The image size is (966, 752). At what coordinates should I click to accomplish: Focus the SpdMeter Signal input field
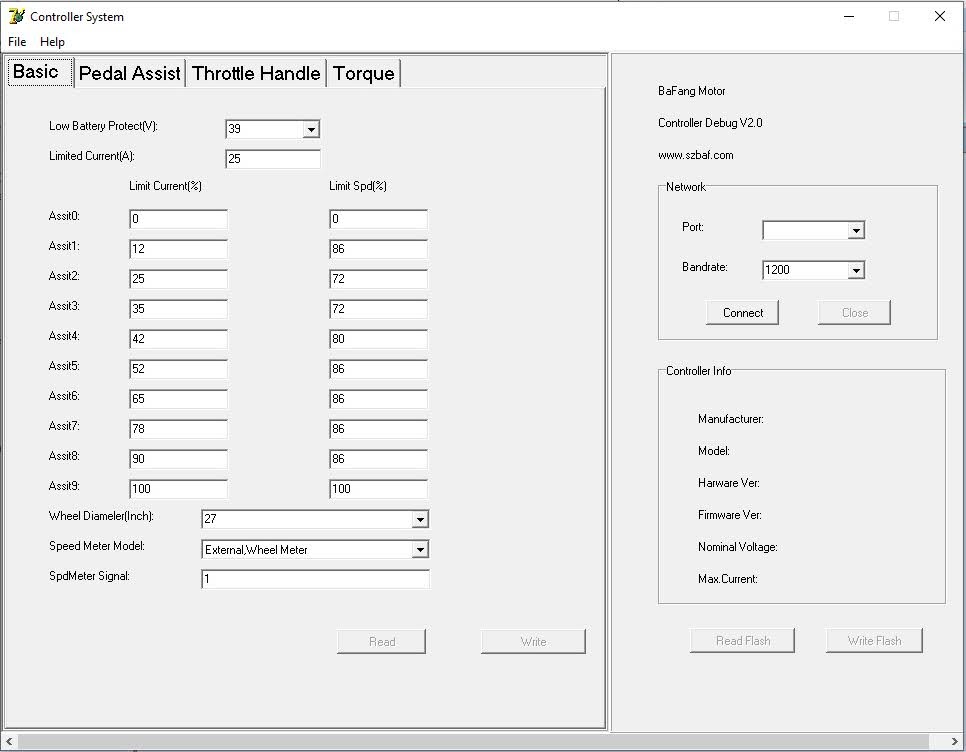click(315, 579)
